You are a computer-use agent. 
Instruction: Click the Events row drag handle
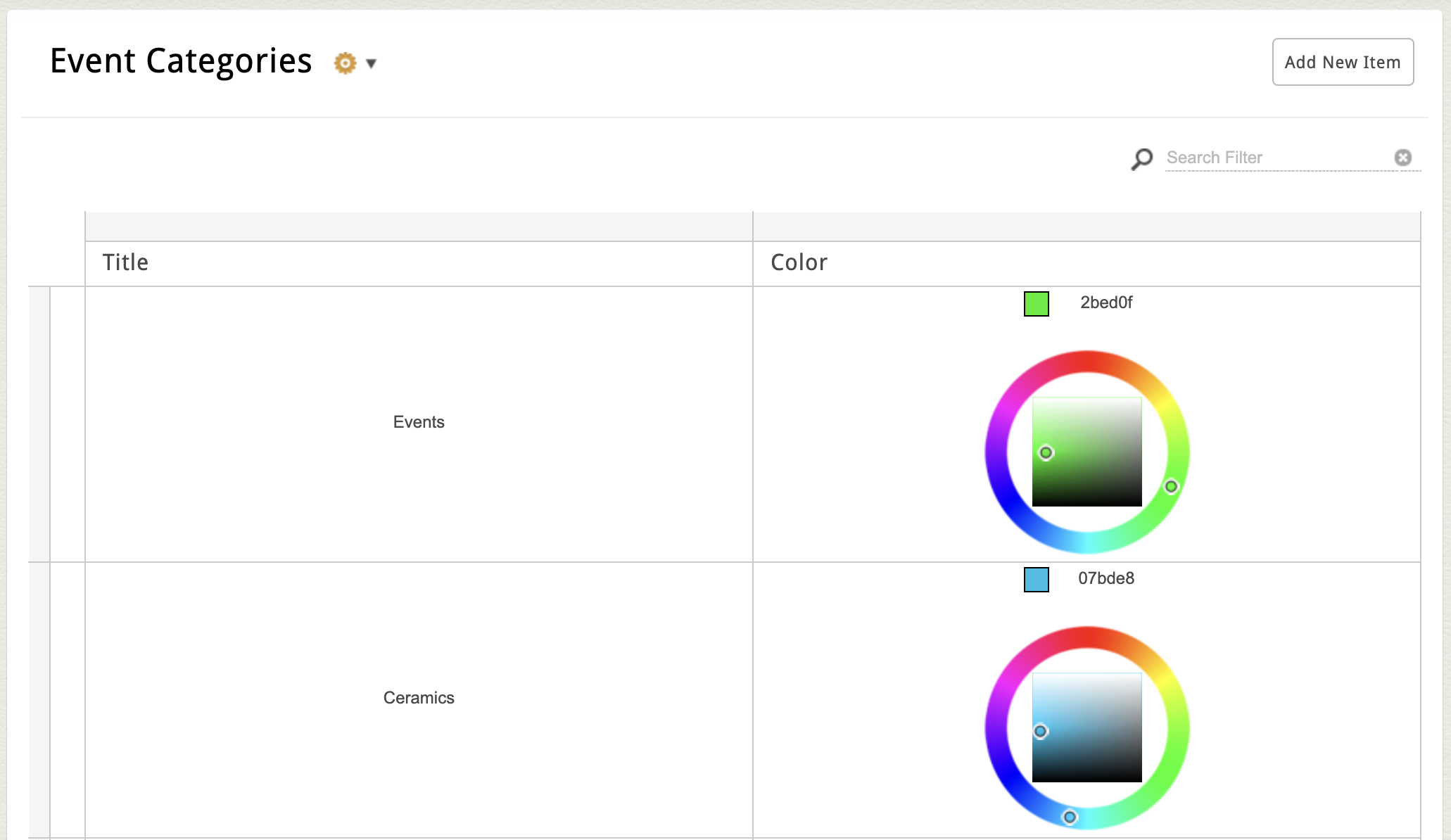pos(39,424)
